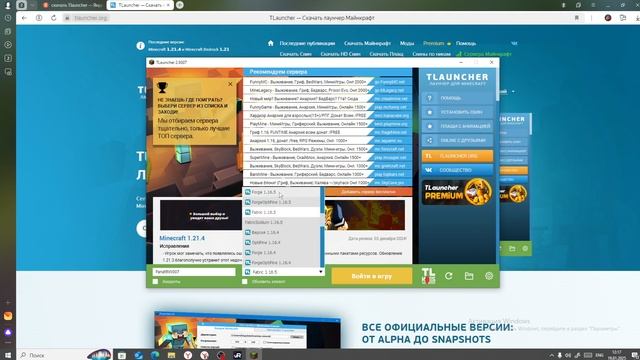Open a new browser tab
This screenshot has height=360, width=640.
coord(179,5)
